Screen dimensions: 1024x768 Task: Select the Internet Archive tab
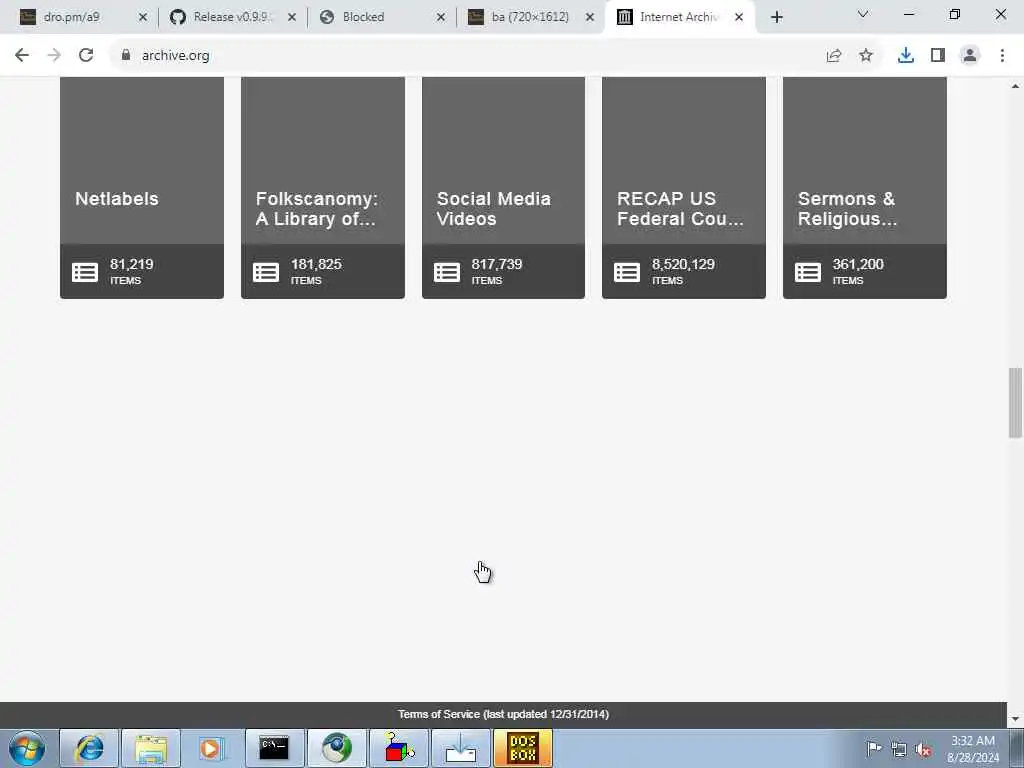679,17
